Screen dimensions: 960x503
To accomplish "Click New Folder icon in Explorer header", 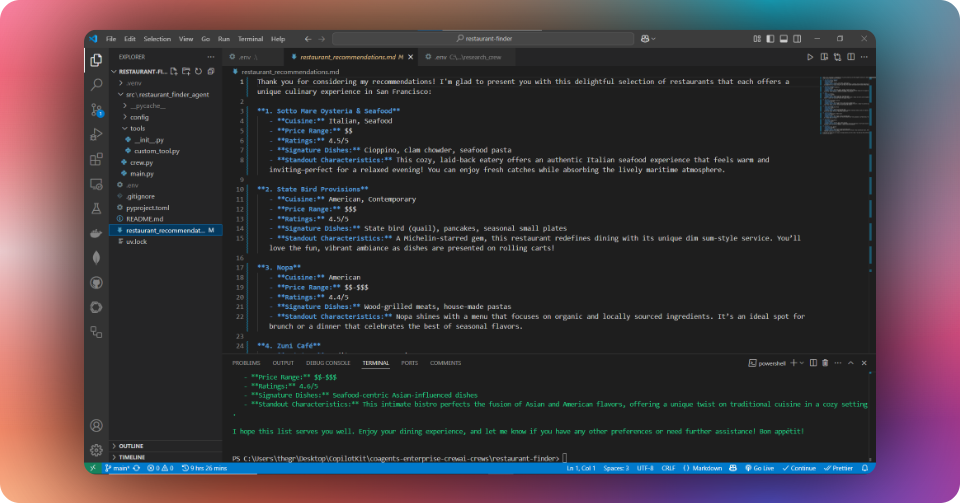I will click(186, 72).
